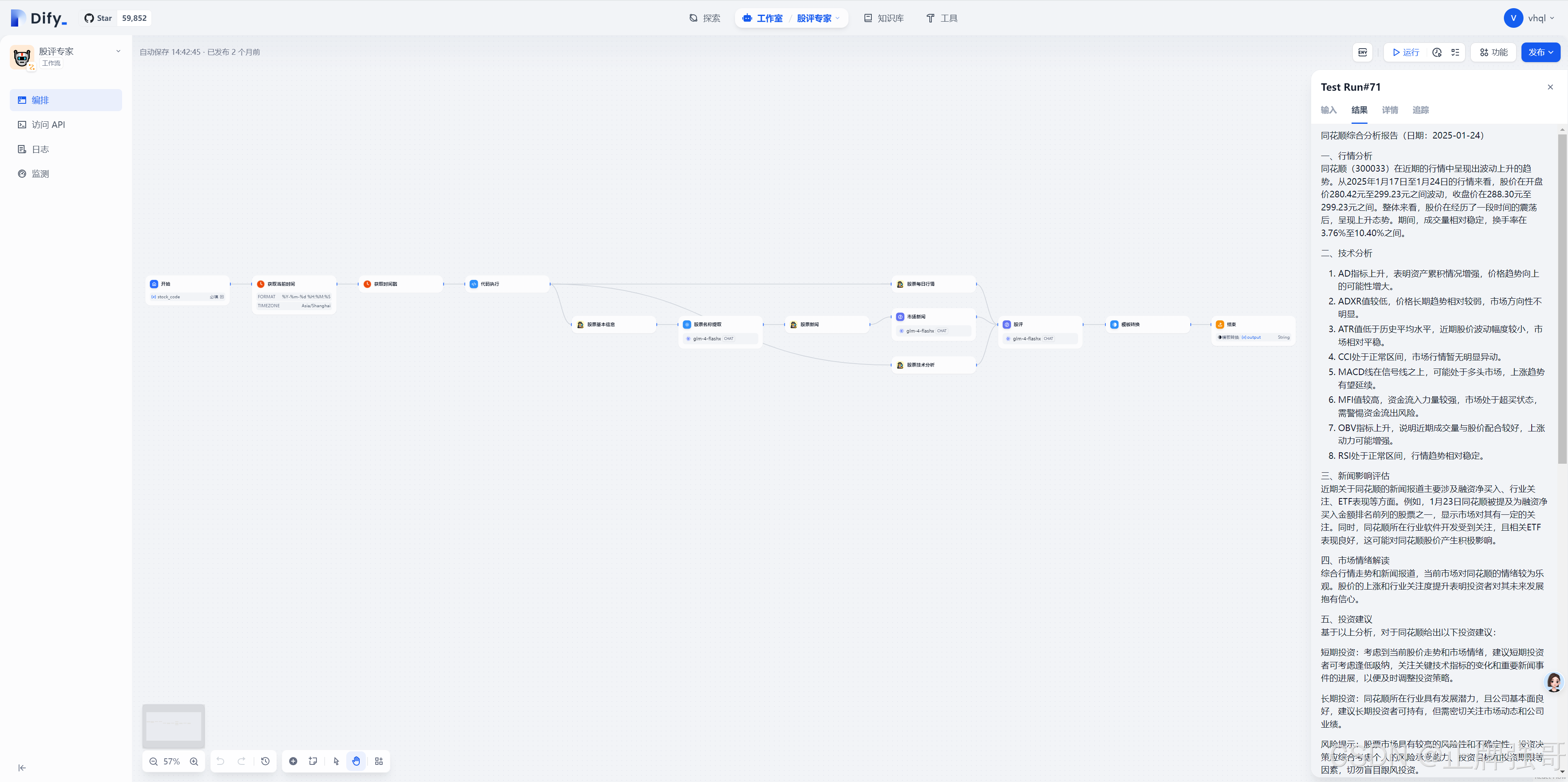Screen dimensions: 1568x782
Task: Click the organize nodes icon
Action: (x=379, y=761)
